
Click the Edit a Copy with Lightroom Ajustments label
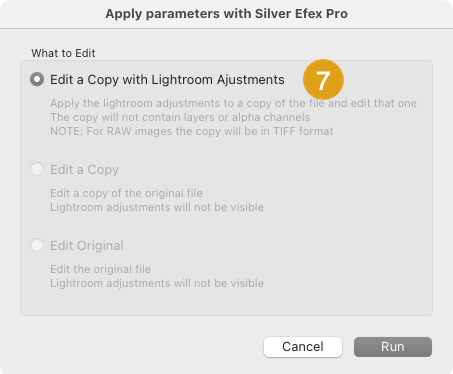tap(167, 80)
